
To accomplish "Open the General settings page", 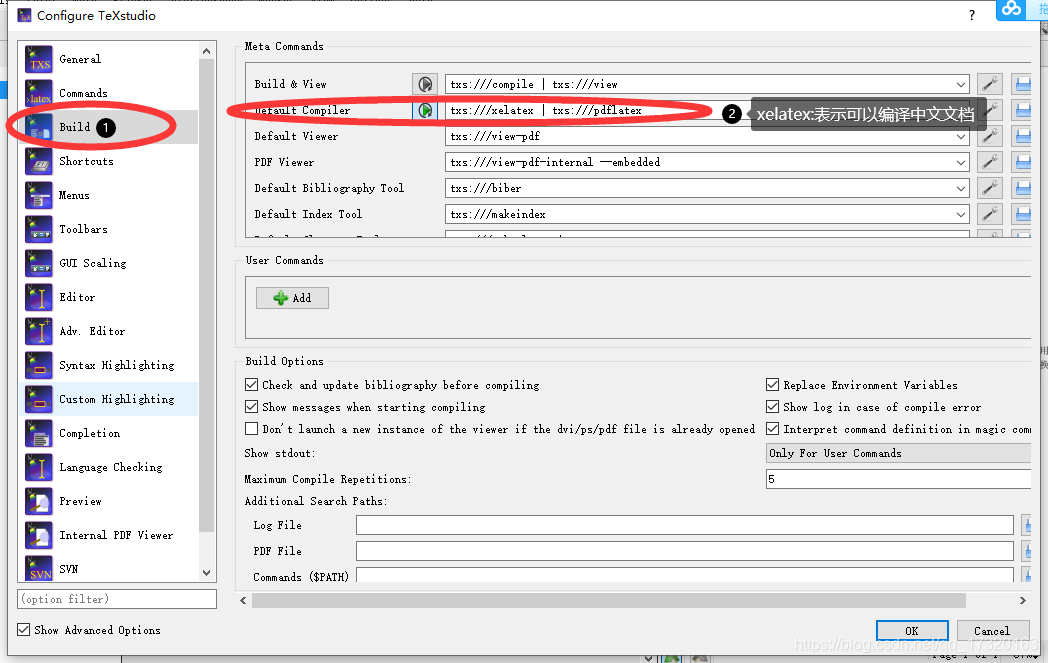I will 110,59.
